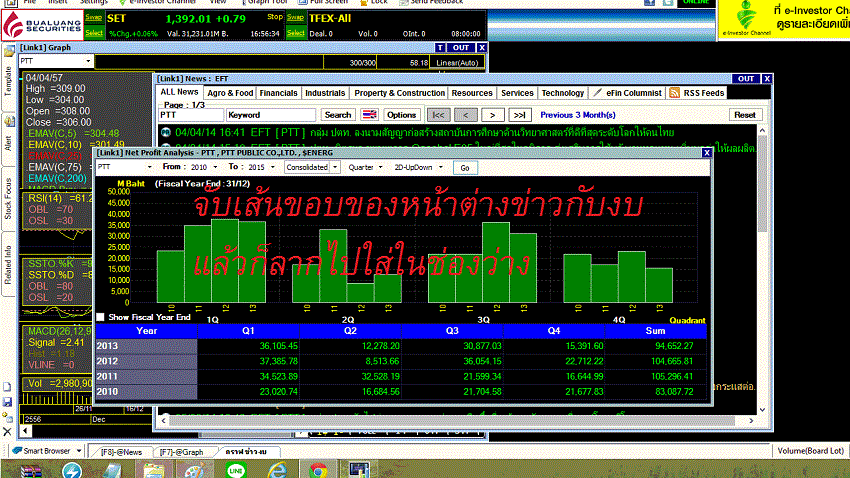
Task: Open the Related Info side panel tab
Action: (x=8, y=264)
